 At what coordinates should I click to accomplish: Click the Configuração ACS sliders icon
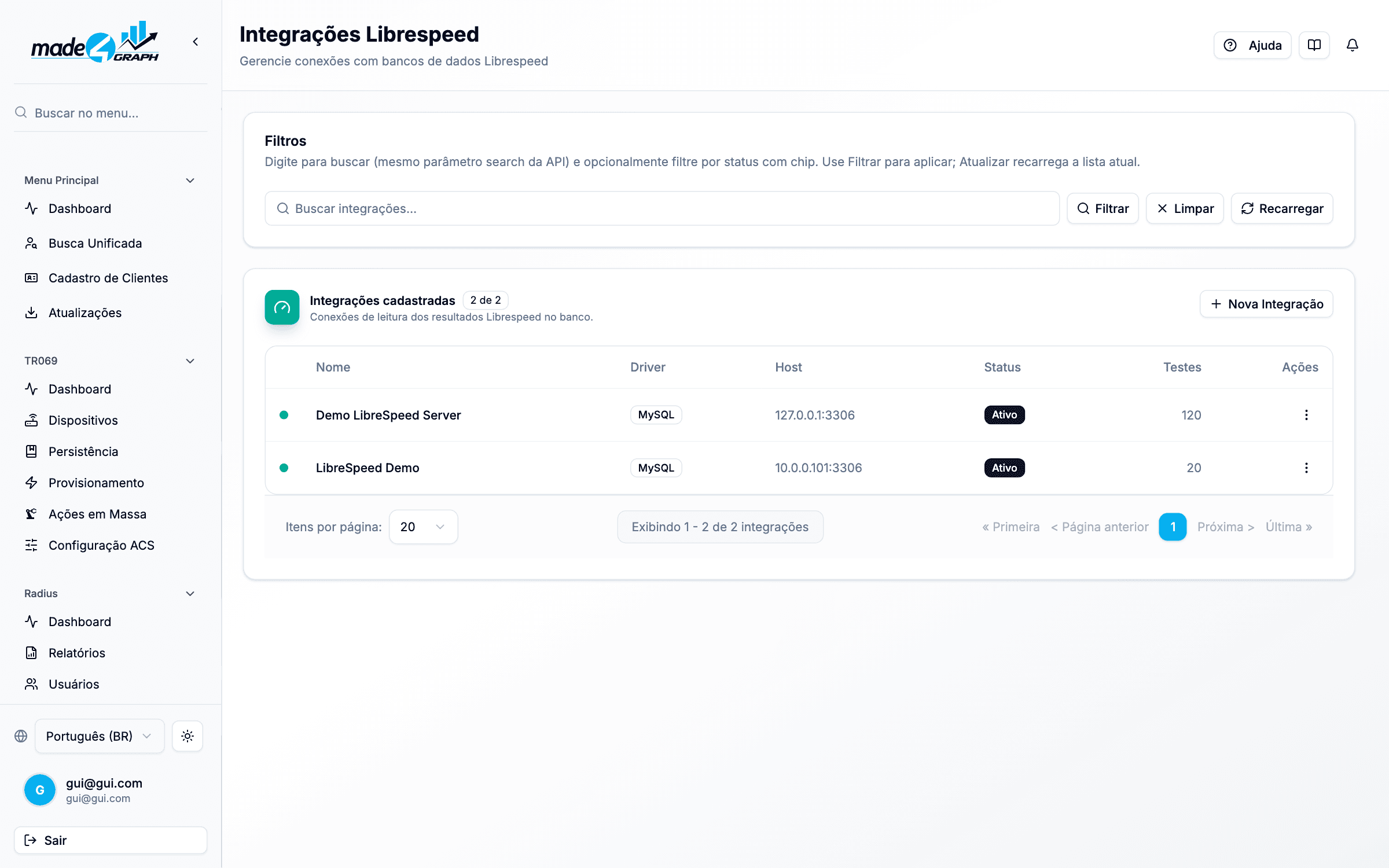pos(31,545)
